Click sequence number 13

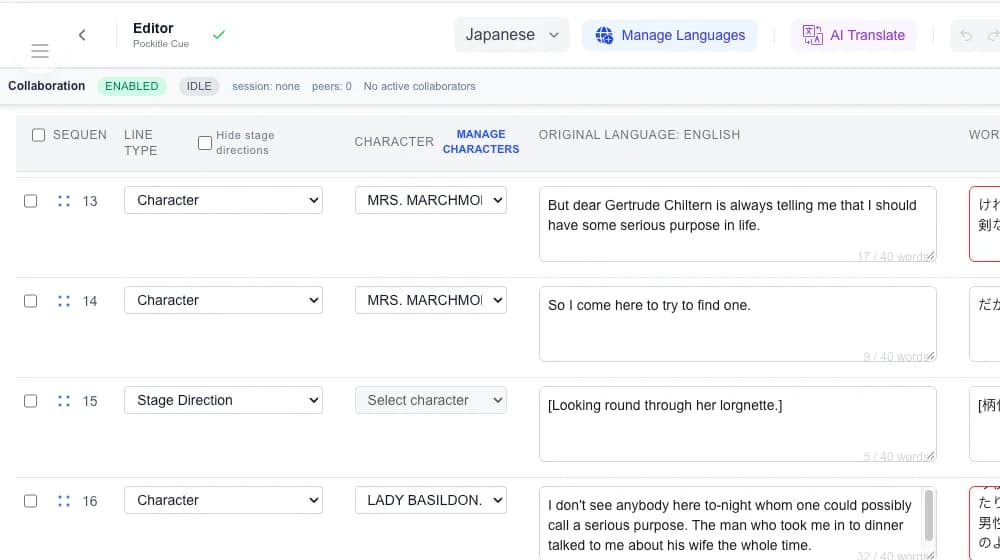click(x=90, y=202)
